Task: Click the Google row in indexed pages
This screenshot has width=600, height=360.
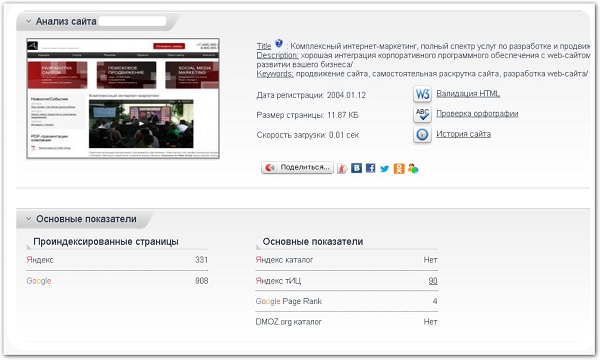Action: coord(117,281)
